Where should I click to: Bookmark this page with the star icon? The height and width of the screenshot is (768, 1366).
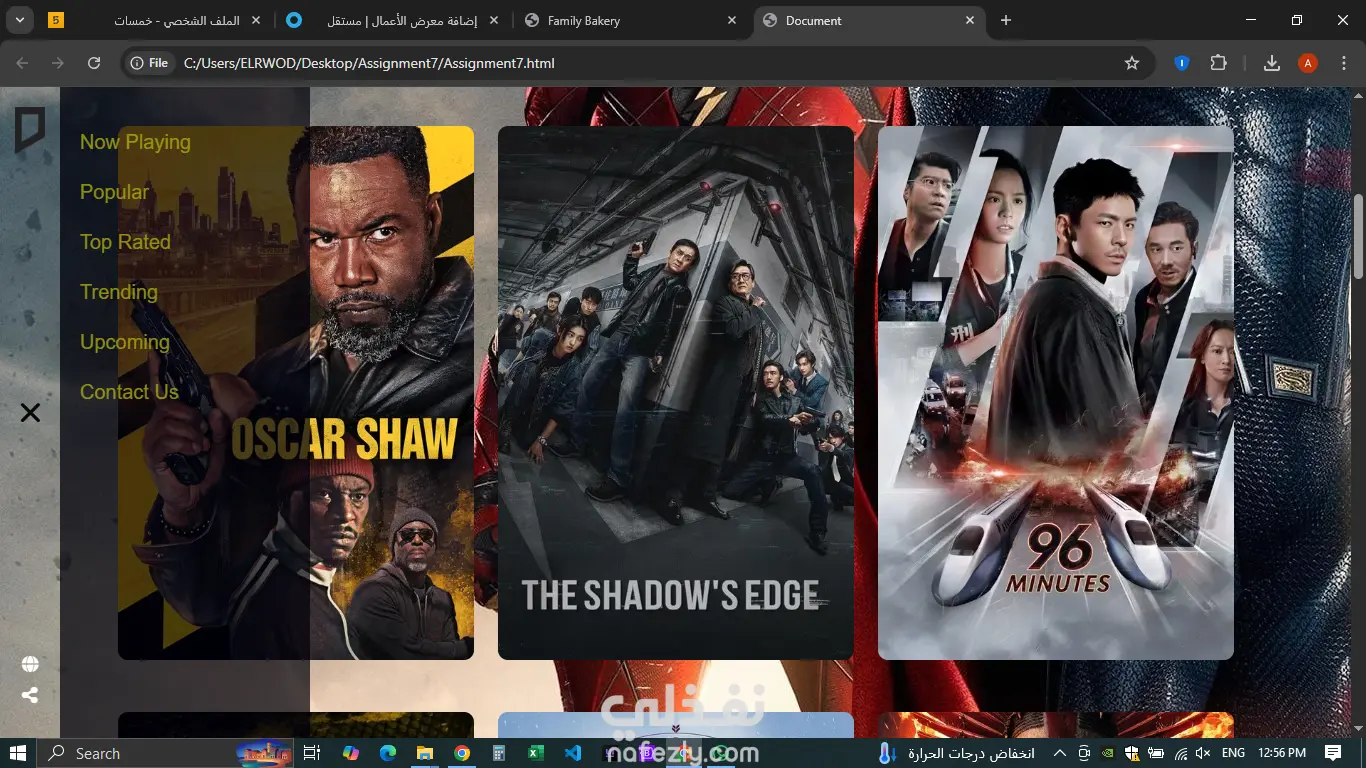point(1132,63)
